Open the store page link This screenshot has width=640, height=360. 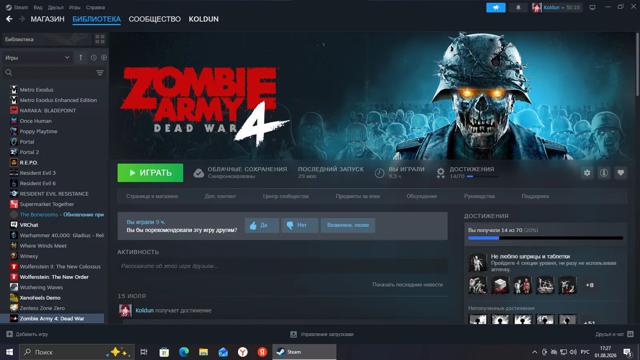[152, 196]
